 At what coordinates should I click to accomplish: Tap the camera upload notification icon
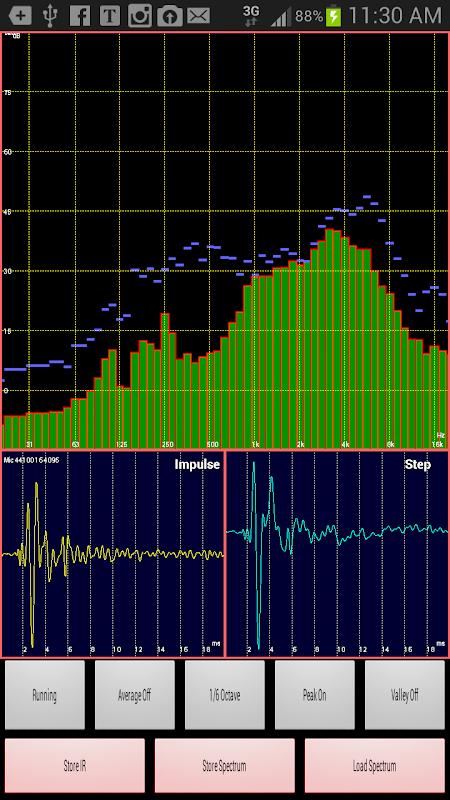169,17
